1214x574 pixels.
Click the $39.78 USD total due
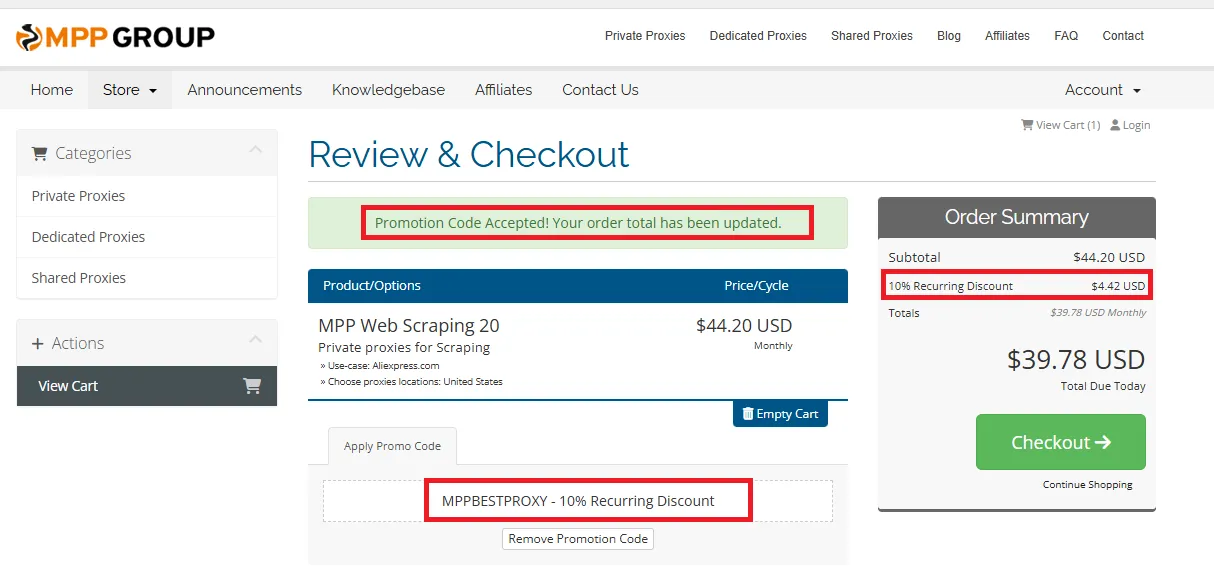[x=1076, y=360]
